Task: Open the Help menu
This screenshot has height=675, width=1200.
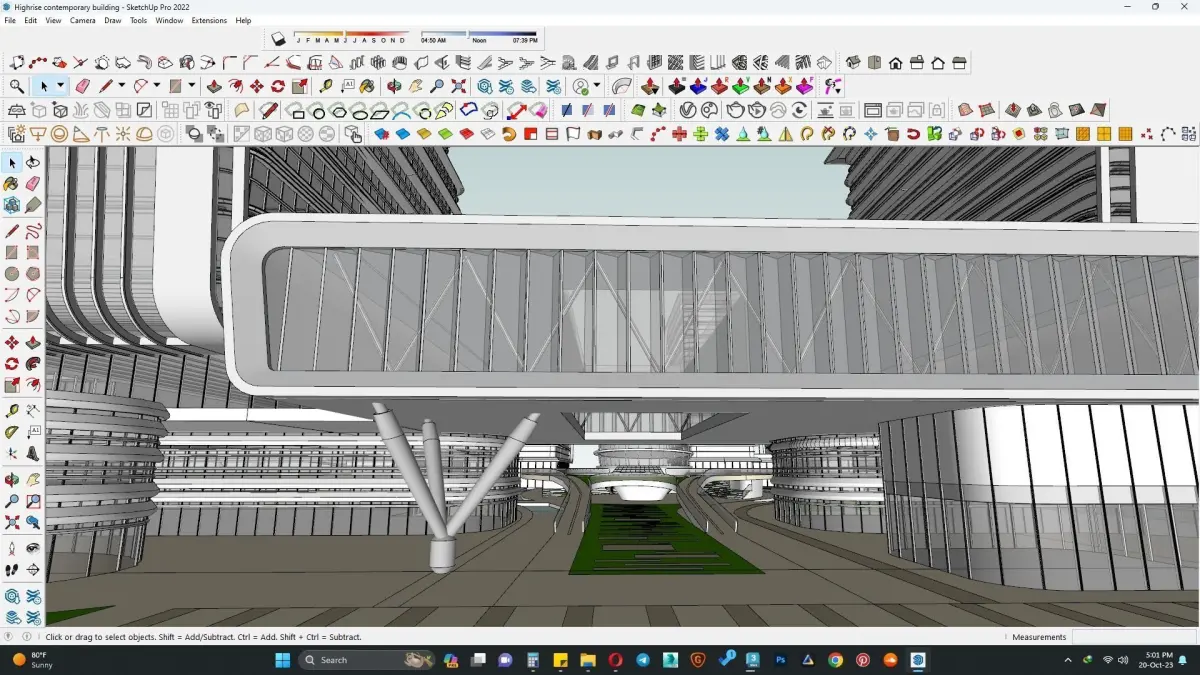Action: [243, 20]
